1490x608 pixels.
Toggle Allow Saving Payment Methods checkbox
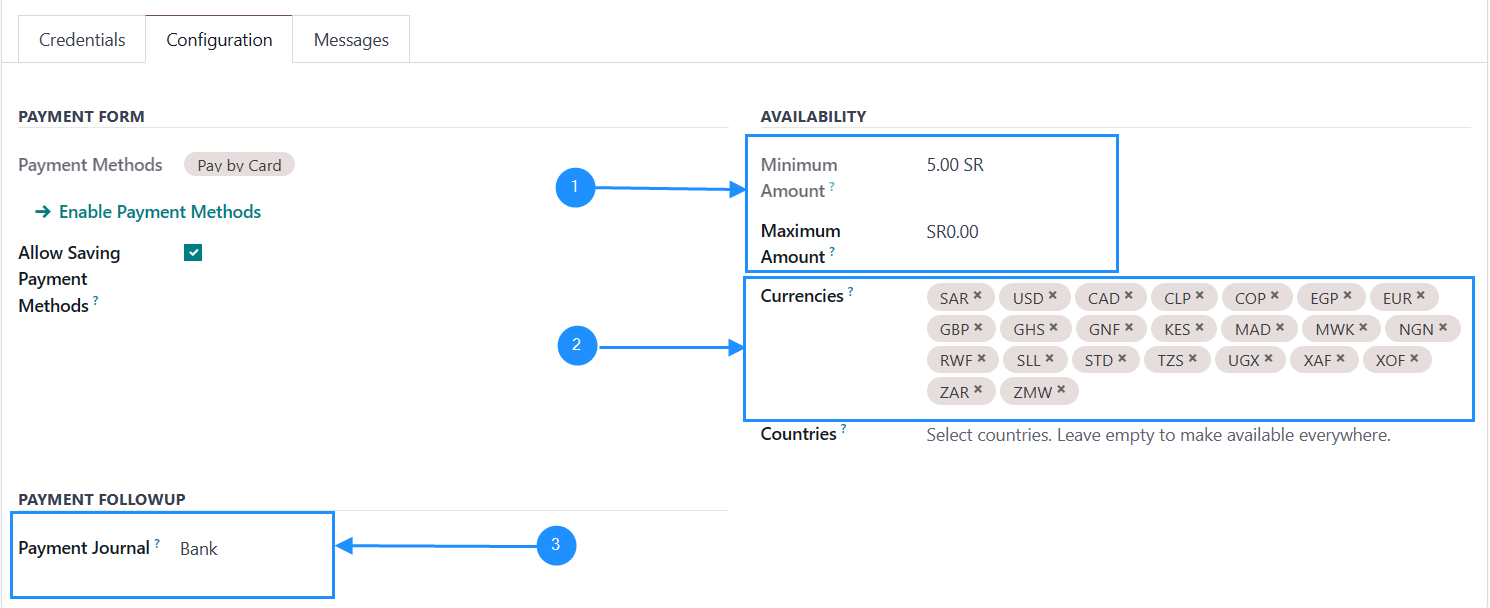[x=193, y=253]
